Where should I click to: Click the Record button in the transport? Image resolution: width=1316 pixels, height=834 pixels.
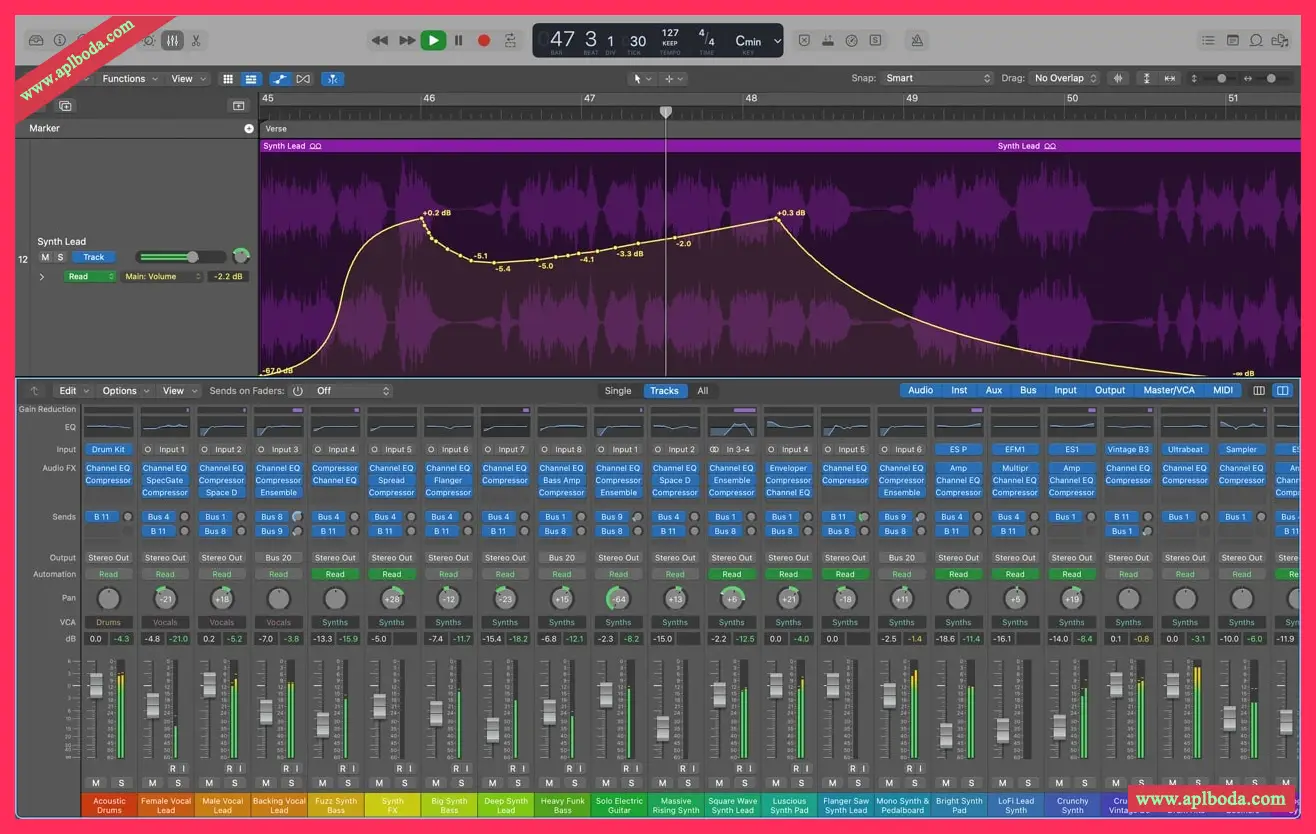484,41
